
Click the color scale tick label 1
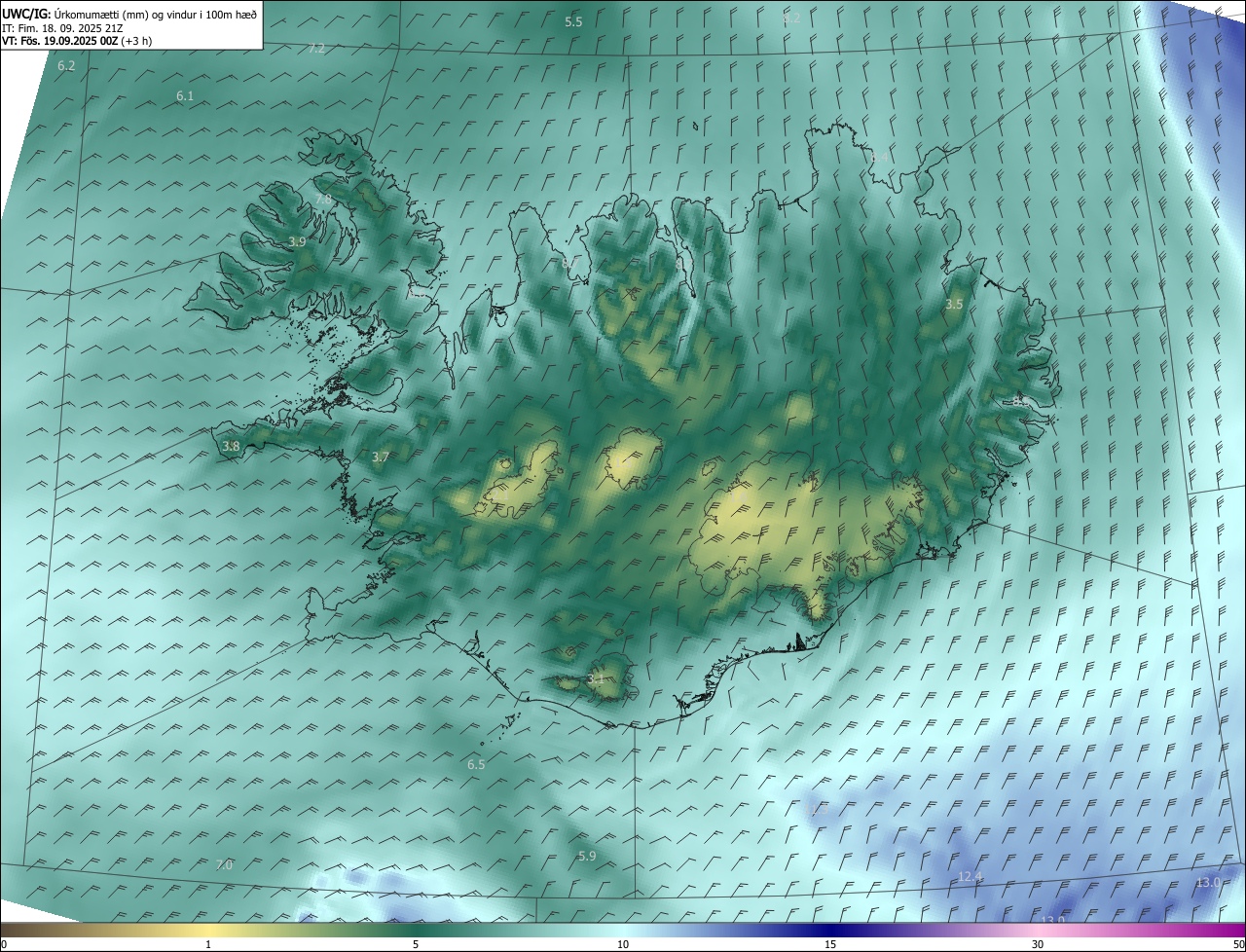coord(208,944)
